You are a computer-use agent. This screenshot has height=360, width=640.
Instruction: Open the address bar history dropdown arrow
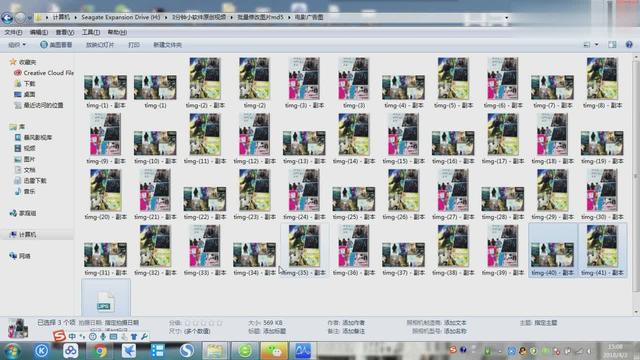tap(507, 18)
